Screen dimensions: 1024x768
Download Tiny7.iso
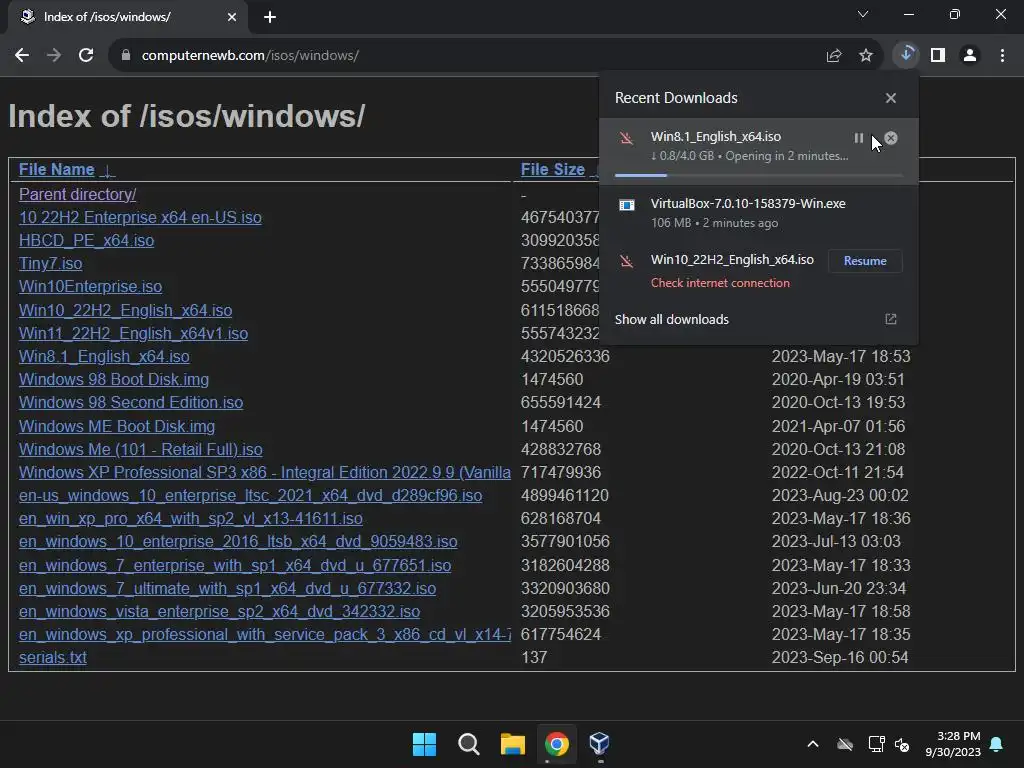click(50, 263)
